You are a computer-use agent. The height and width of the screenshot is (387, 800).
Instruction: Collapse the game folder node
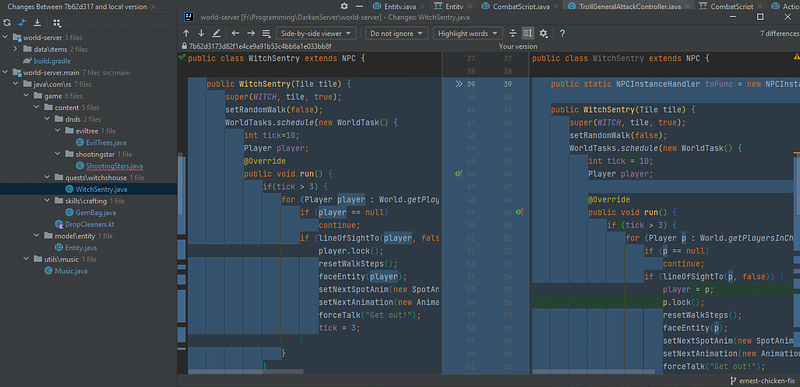point(26,96)
